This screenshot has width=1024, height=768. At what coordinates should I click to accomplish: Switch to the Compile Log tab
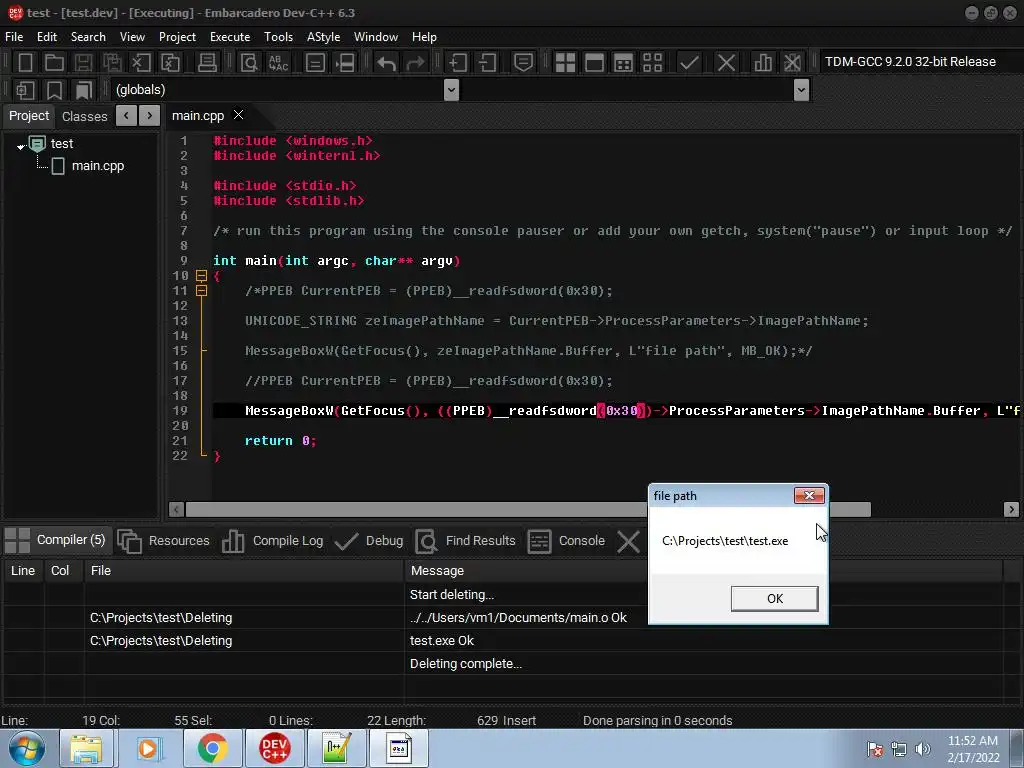[273, 541]
